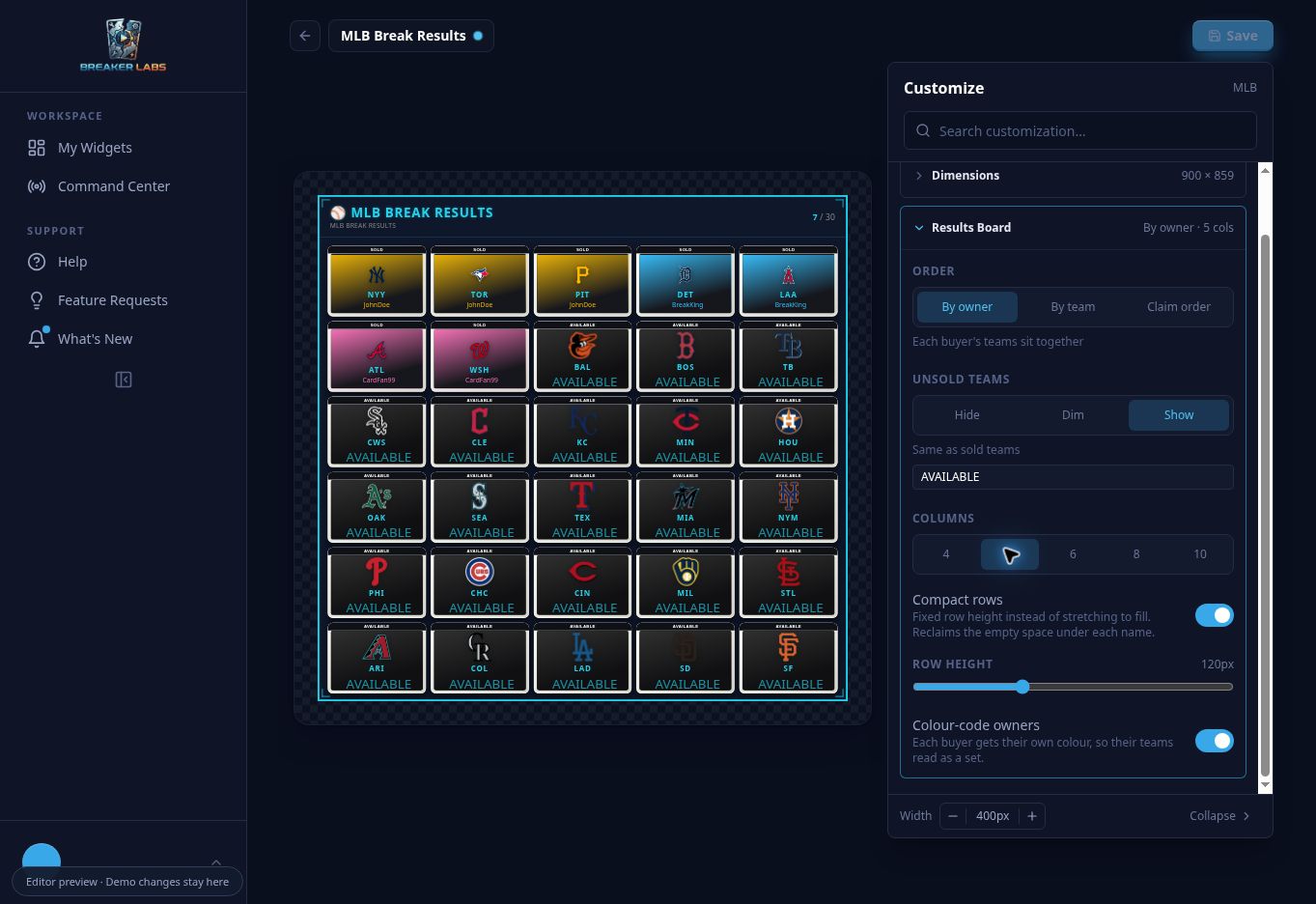This screenshot has width=1316, height=904.
Task: Select the LAD Dodgers team card
Action: point(582,658)
